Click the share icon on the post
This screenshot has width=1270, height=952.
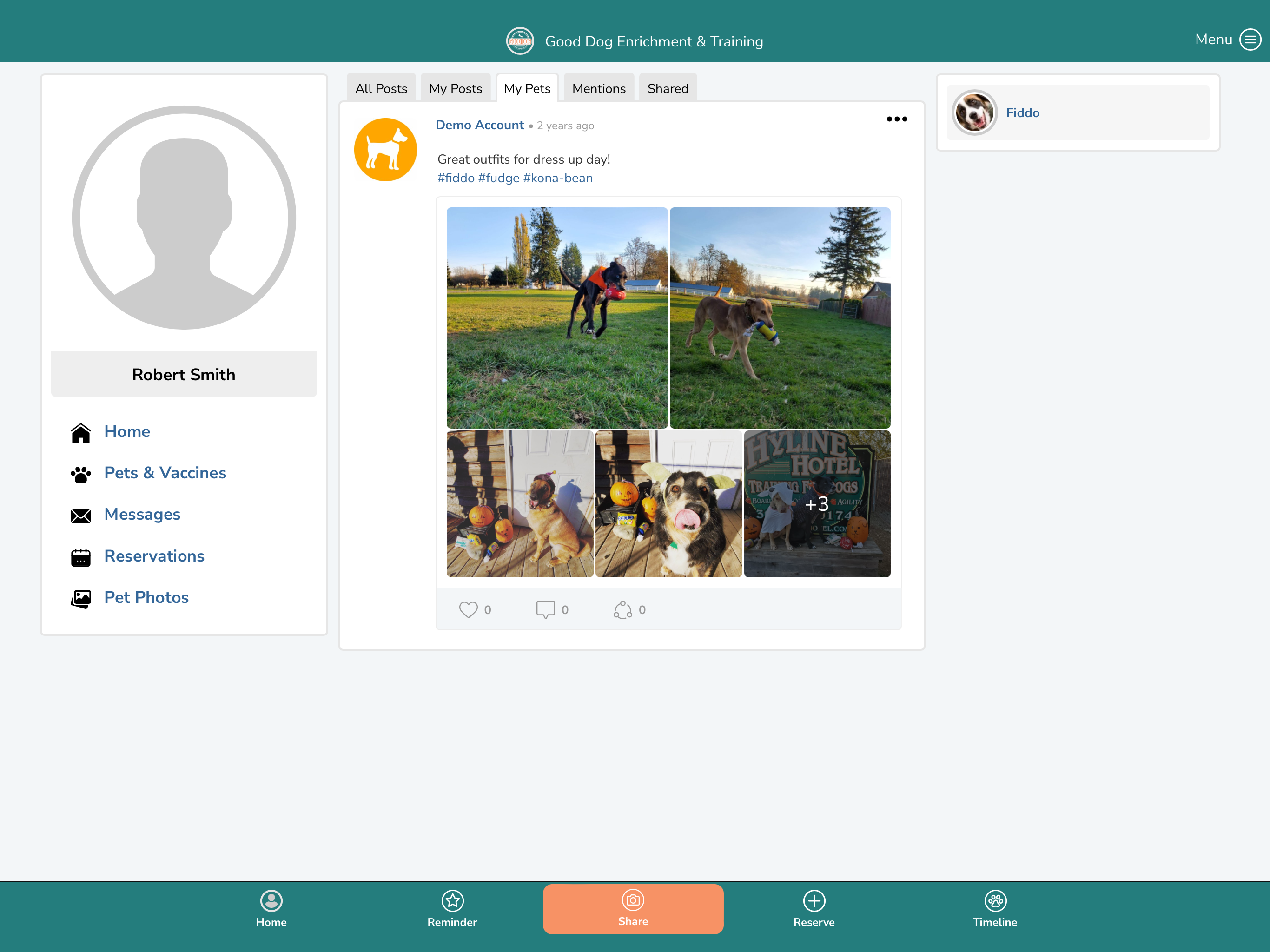(x=622, y=609)
